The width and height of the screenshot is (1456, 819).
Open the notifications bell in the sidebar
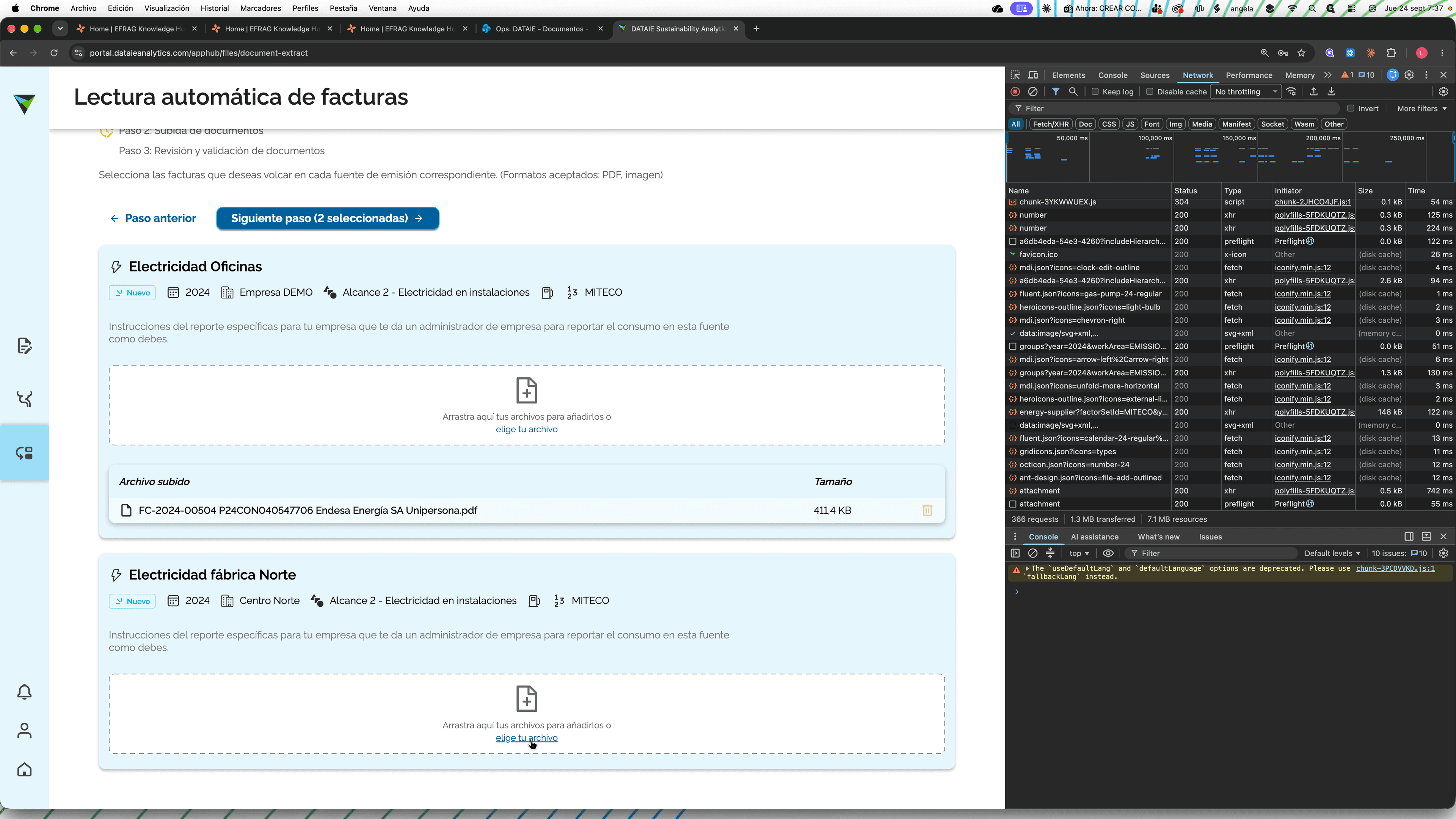coord(24,692)
